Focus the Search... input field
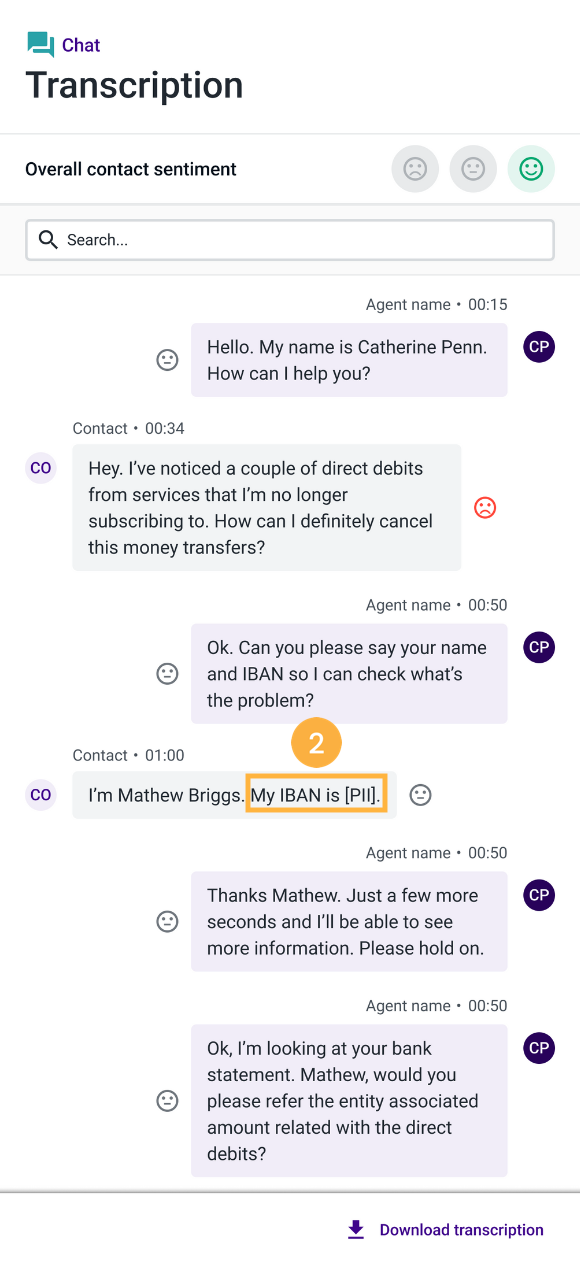 [290, 240]
